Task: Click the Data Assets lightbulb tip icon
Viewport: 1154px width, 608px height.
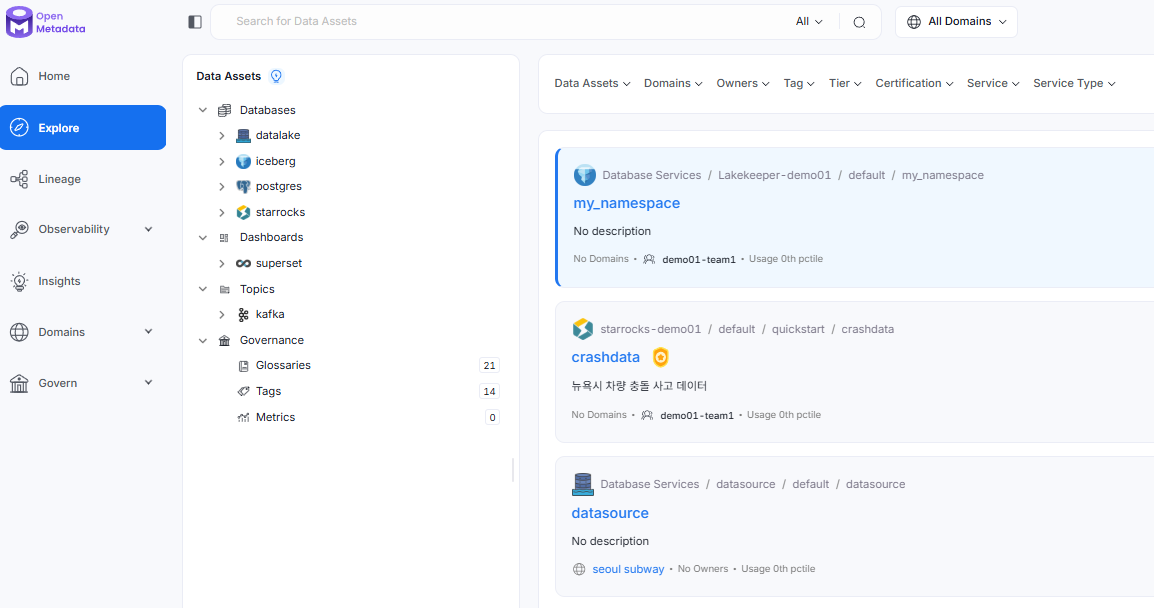Action: (x=276, y=76)
